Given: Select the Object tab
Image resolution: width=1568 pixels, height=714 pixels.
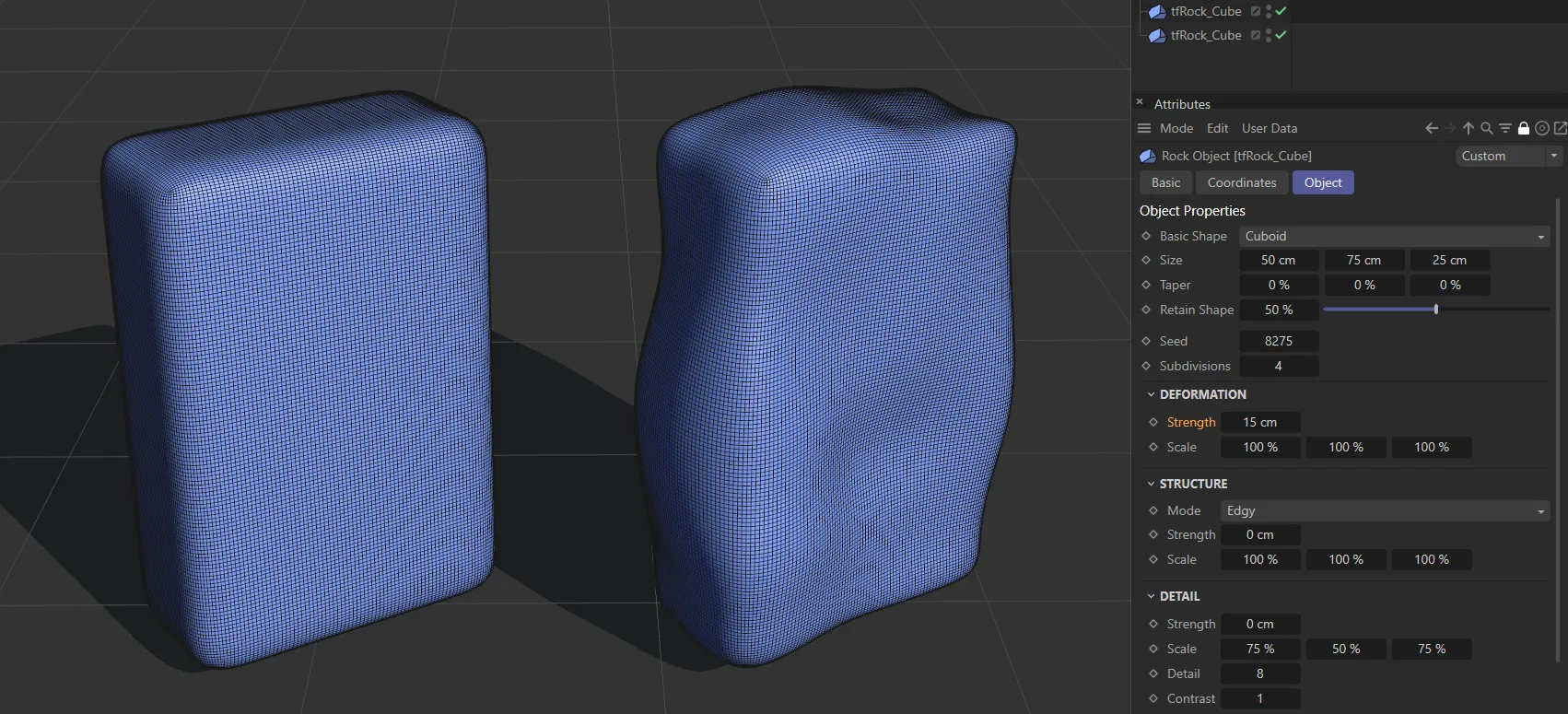Looking at the screenshot, I should click(x=1323, y=182).
